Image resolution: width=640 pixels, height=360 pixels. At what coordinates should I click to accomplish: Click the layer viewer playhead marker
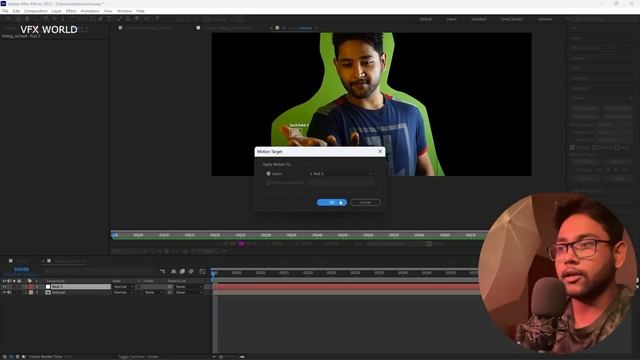pyautogui.click(x=114, y=235)
